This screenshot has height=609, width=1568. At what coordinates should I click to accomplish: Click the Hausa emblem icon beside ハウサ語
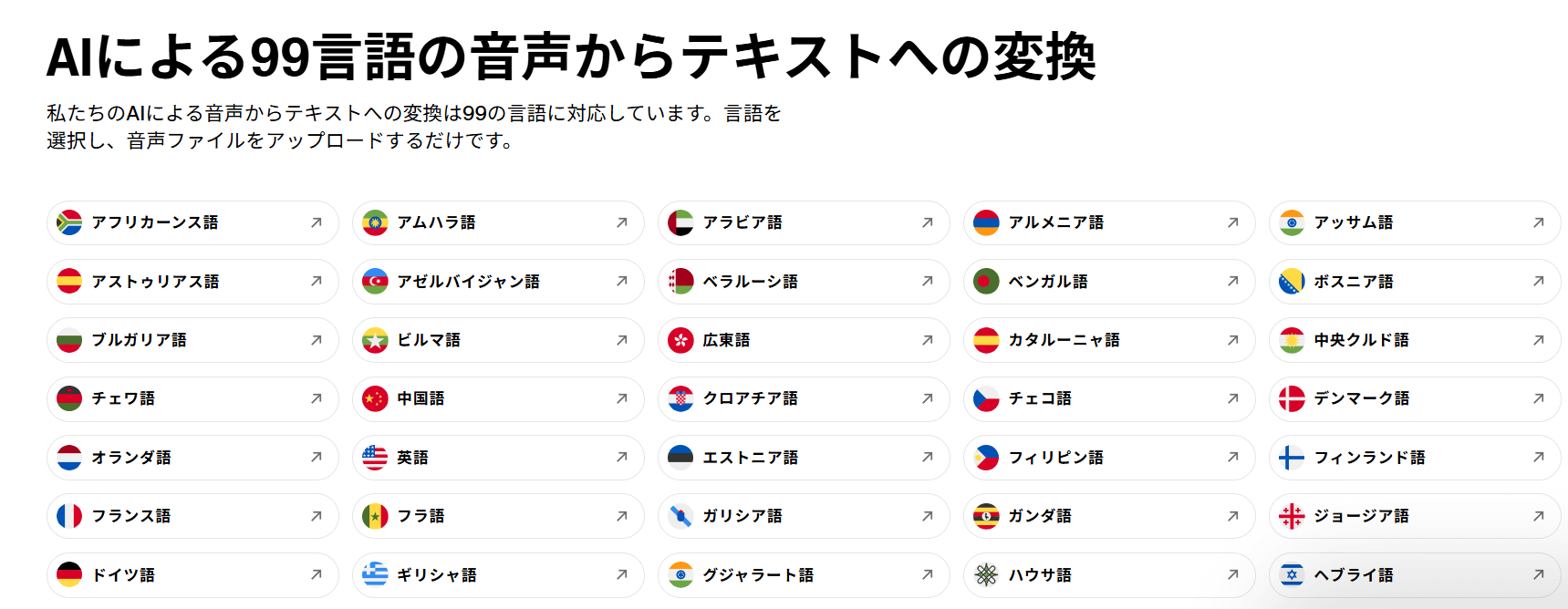click(x=986, y=575)
